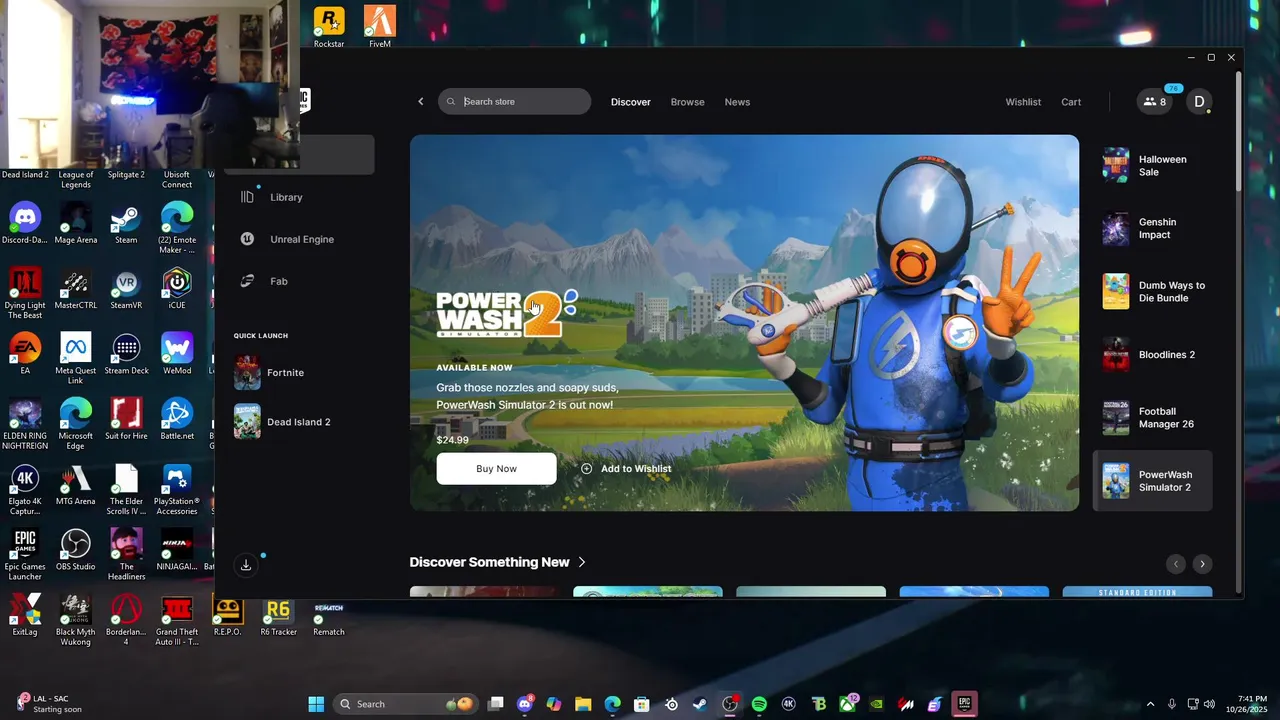Switch to the News store tab

[x=737, y=102]
